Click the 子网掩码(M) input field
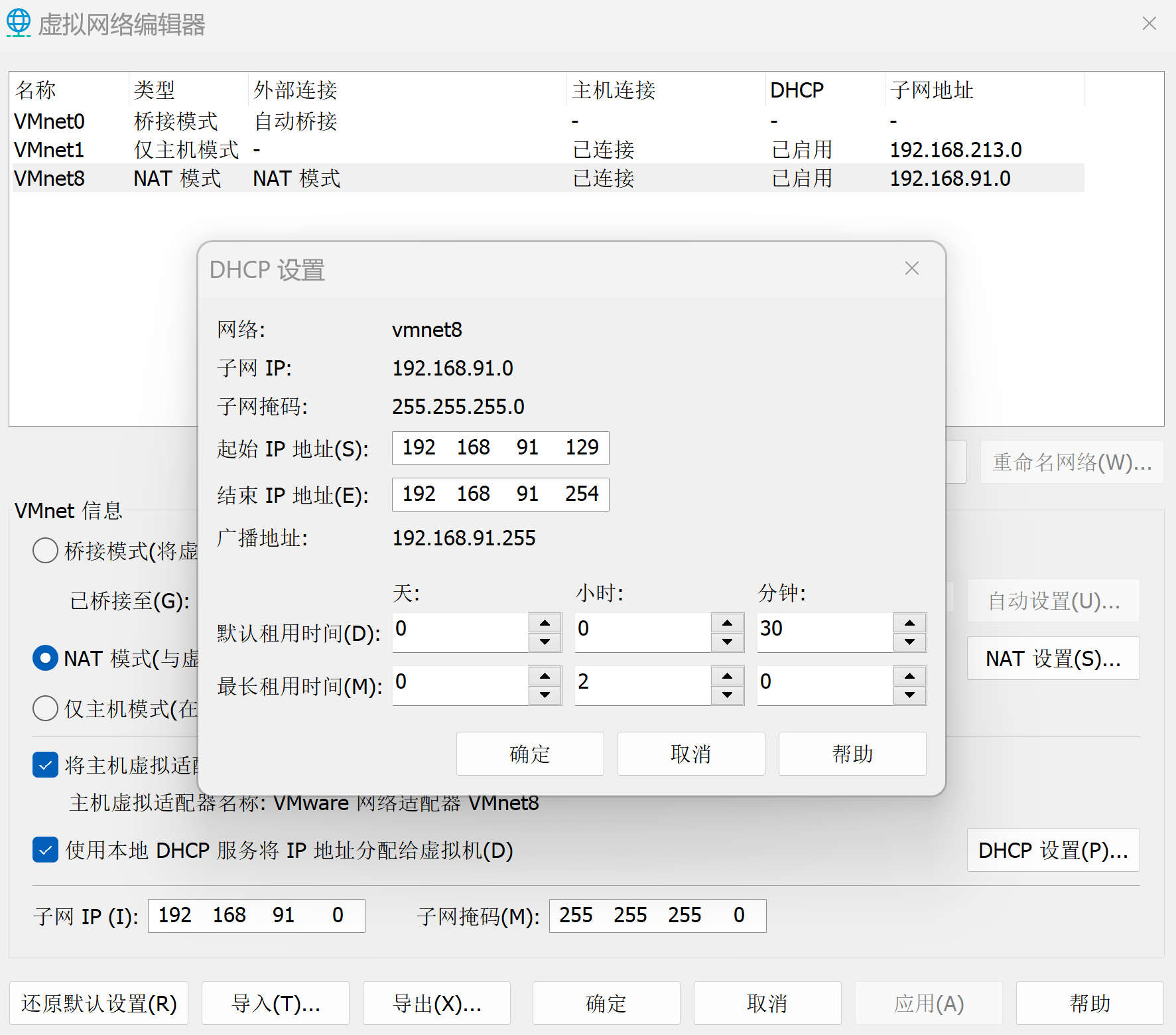The width and height of the screenshot is (1176, 1035). pos(658,916)
